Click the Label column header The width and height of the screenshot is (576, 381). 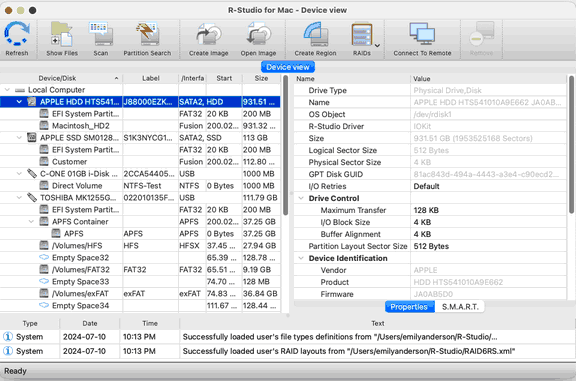pos(151,78)
